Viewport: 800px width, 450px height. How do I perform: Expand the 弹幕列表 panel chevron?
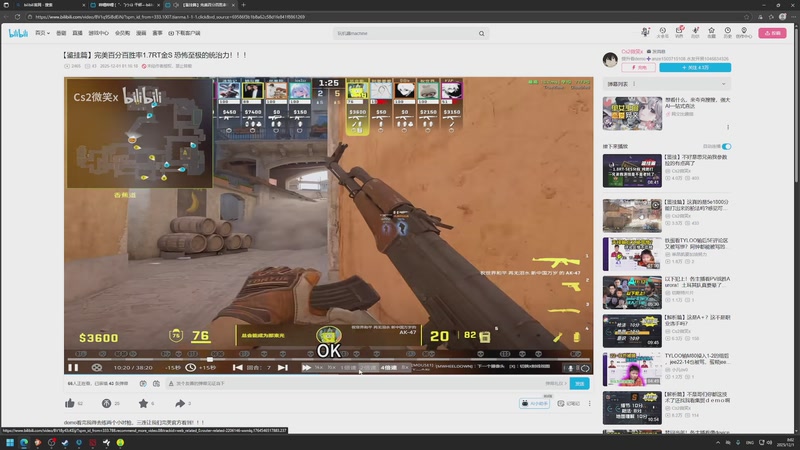click(723, 84)
